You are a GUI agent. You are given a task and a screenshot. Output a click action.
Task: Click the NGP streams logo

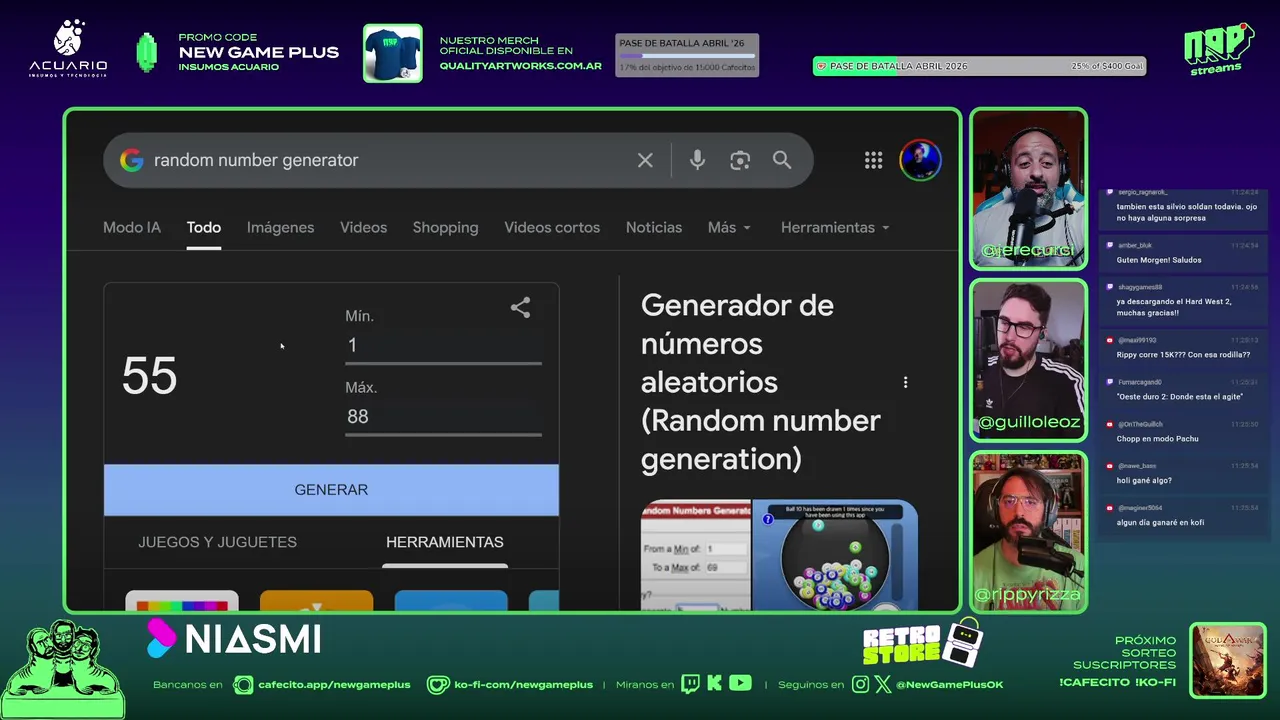(x=1218, y=49)
